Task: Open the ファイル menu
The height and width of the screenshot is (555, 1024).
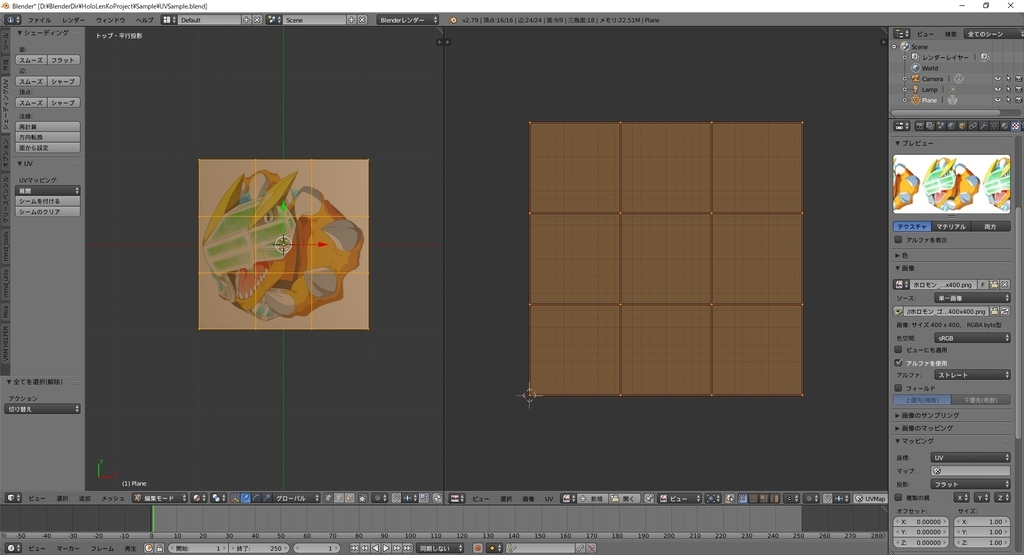Action: pos(39,20)
